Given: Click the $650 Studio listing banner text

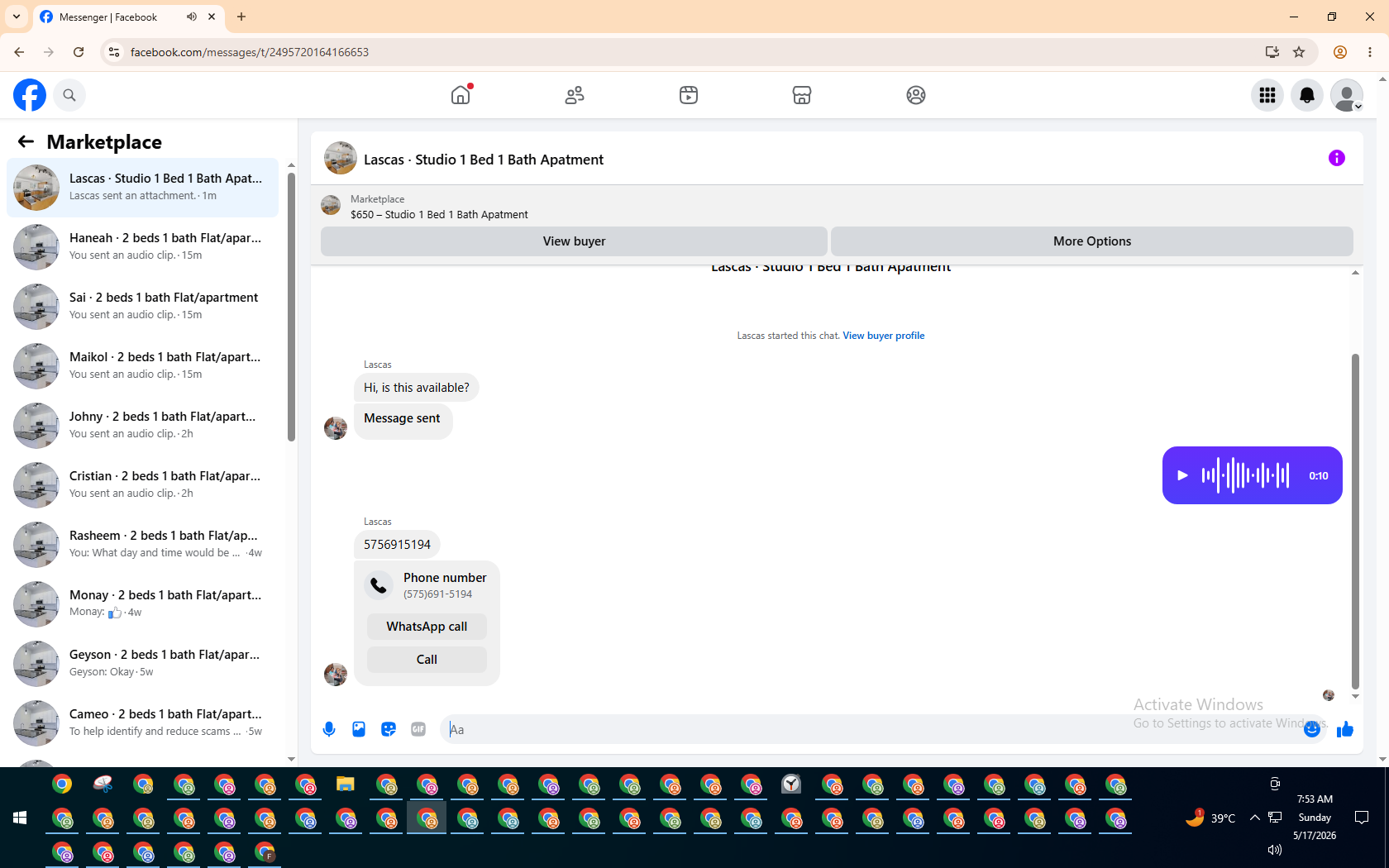Looking at the screenshot, I should click(x=439, y=215).
